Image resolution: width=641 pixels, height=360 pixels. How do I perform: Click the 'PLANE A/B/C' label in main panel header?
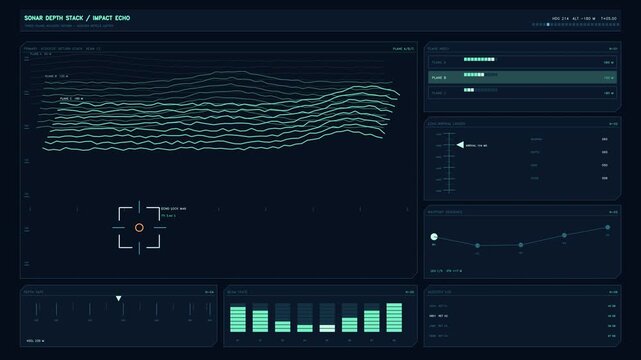(x=403, y=49)
